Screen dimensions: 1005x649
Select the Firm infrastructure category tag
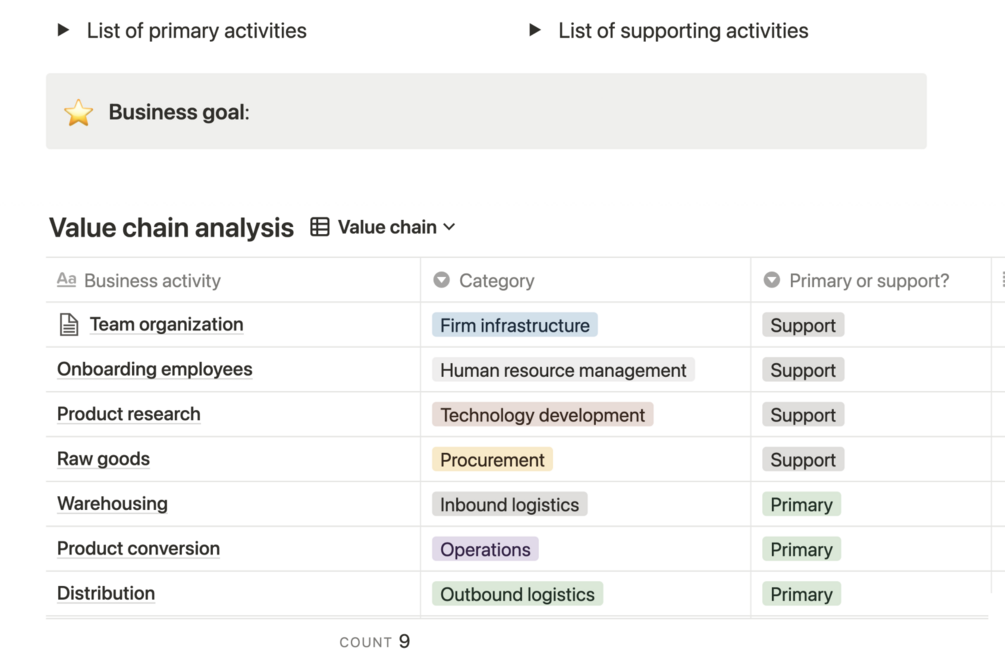(x=514, y=325)
